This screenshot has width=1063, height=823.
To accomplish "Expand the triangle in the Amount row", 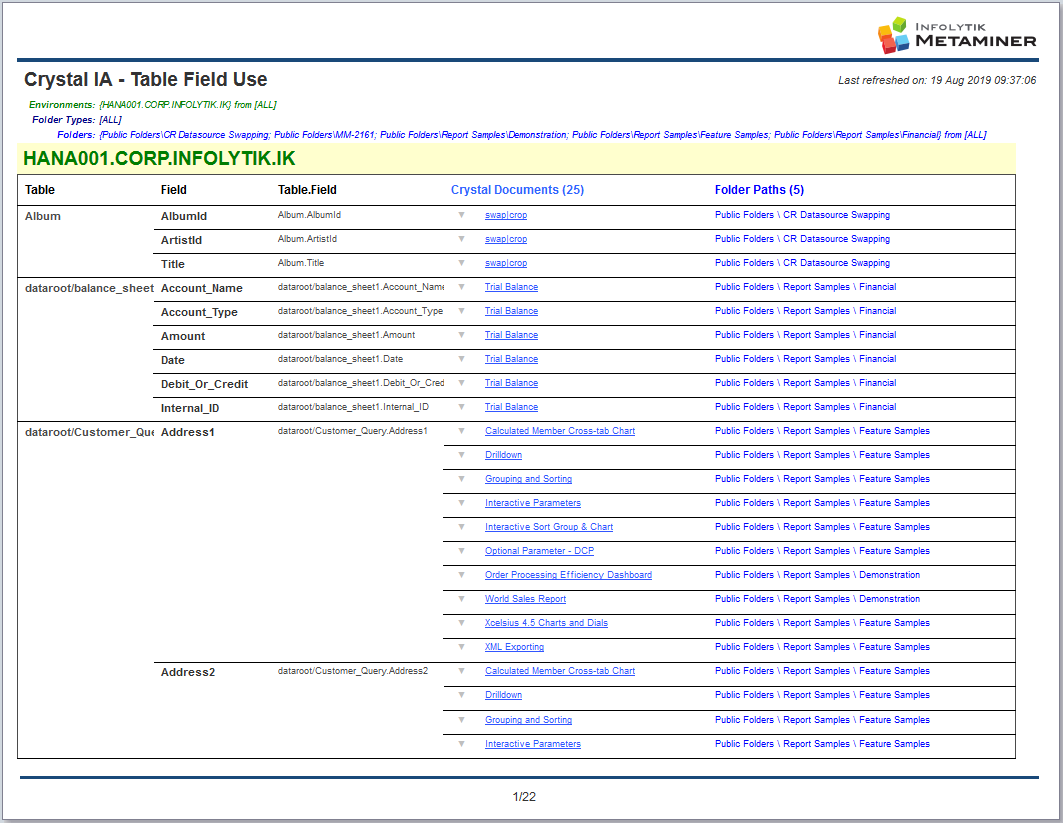I will (461, 335).
